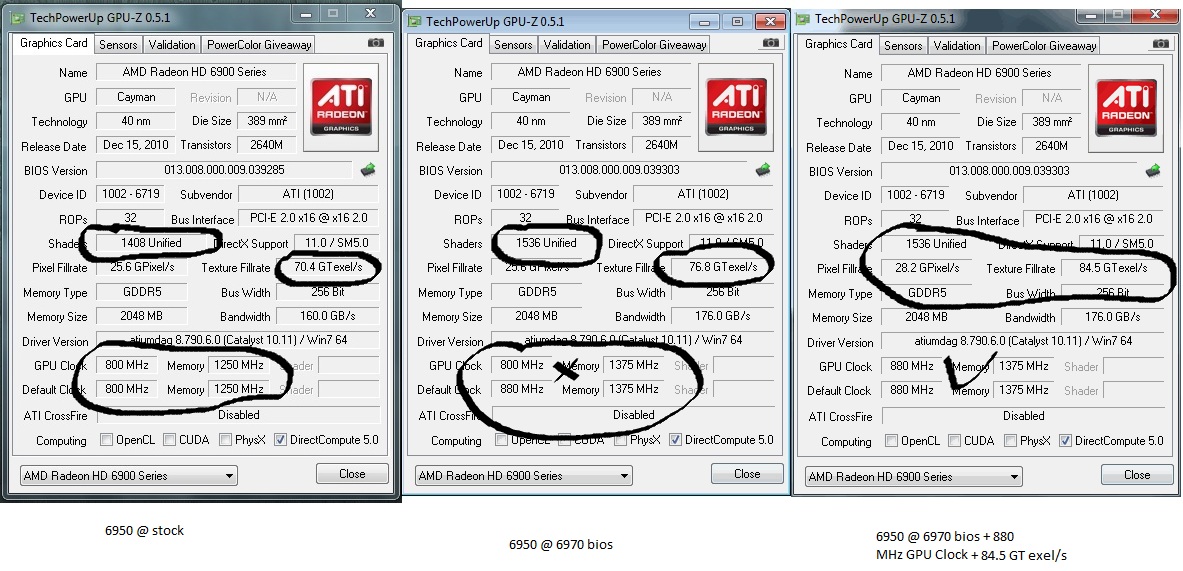
Task: Click the 70.4 GTexel/s texture fillrate value
Action: point(327,267)
